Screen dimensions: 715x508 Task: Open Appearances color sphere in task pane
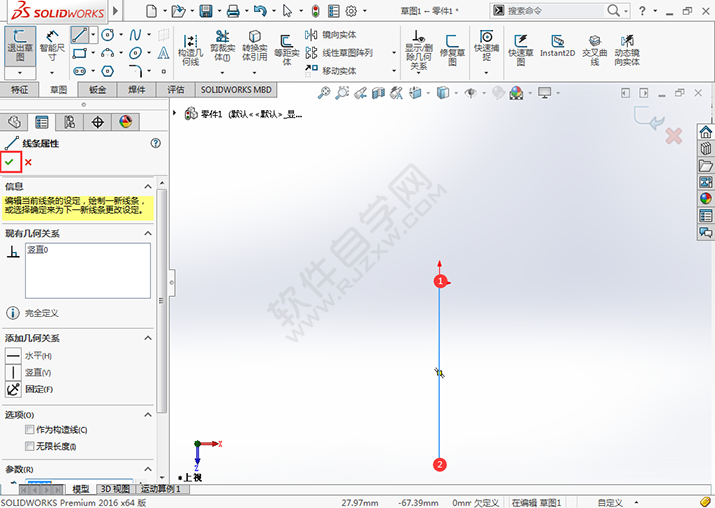[705, 198]
